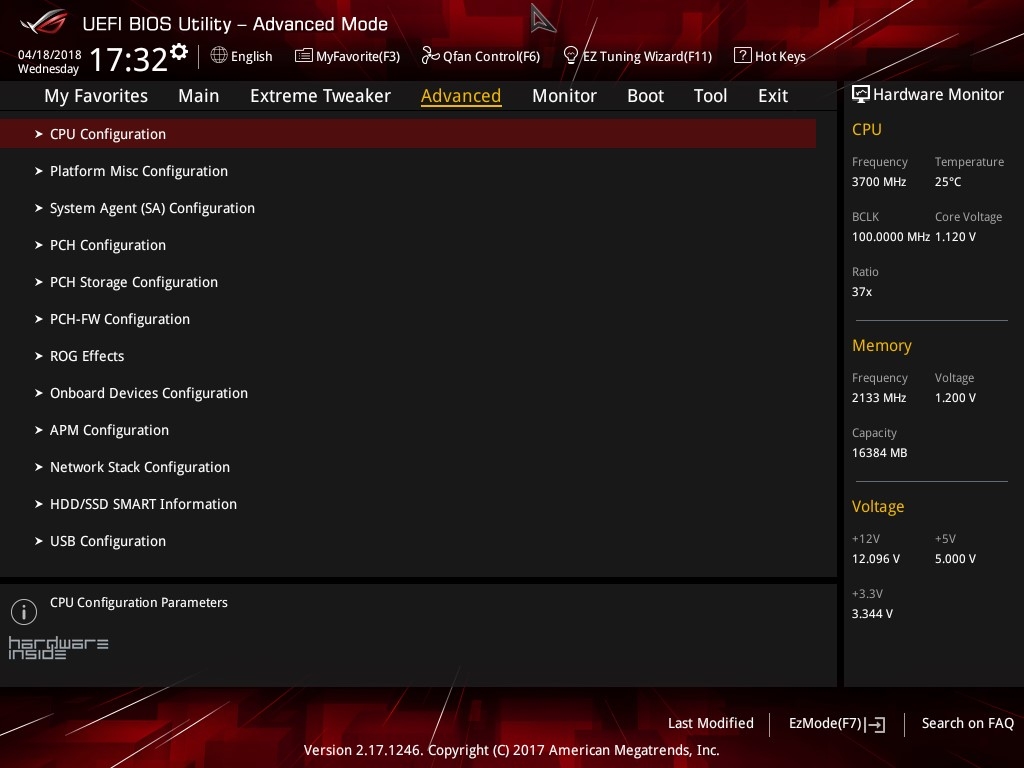Expand the HDD/SSD SMART Information arrow

pyautogui.click(x=39, y=504)
